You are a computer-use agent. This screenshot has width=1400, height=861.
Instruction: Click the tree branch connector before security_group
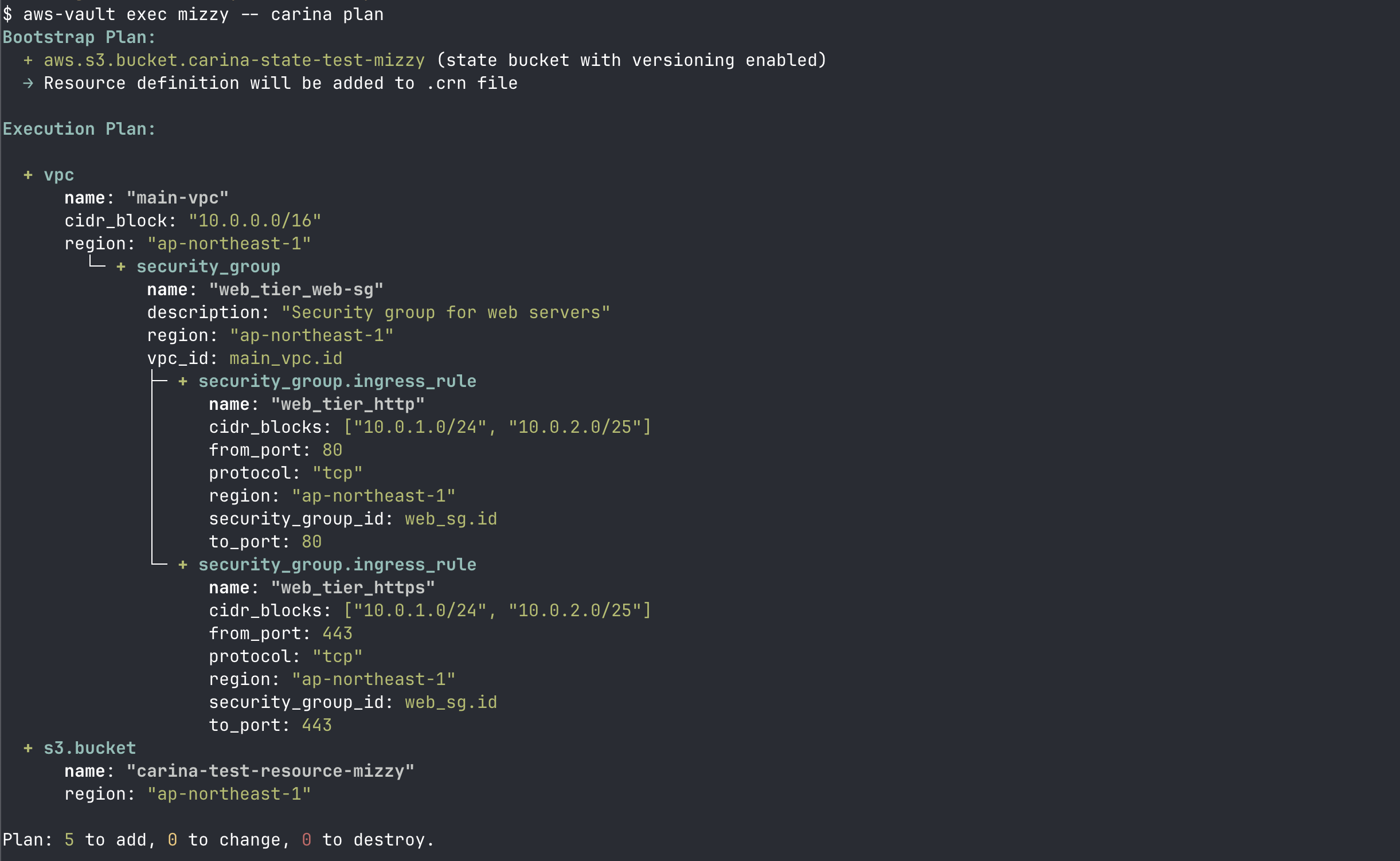click(97, 263)
